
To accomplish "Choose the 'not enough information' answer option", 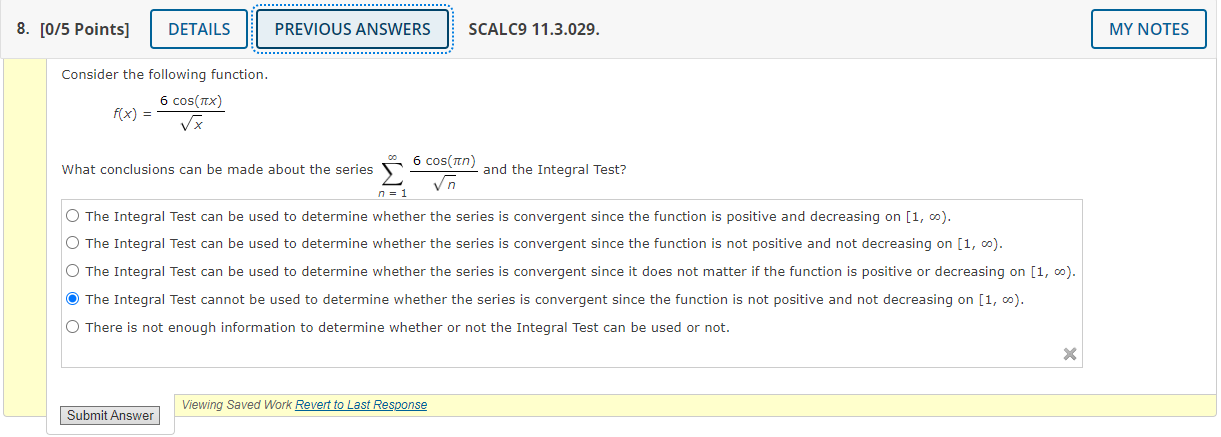I will click(x=72, y=327).
